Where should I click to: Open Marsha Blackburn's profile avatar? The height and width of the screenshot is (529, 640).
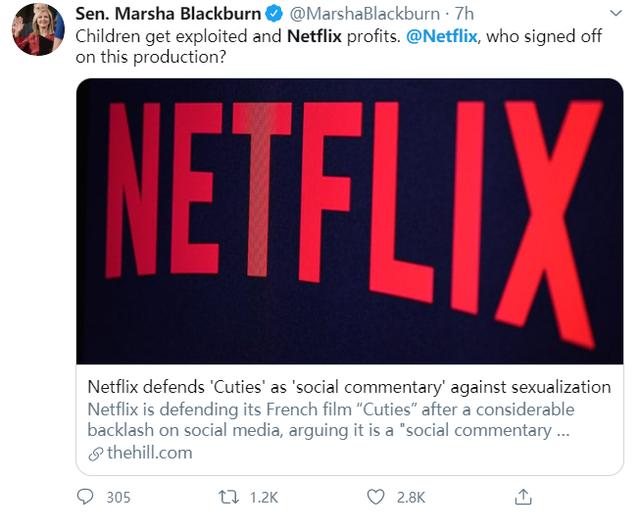point(38,30)
